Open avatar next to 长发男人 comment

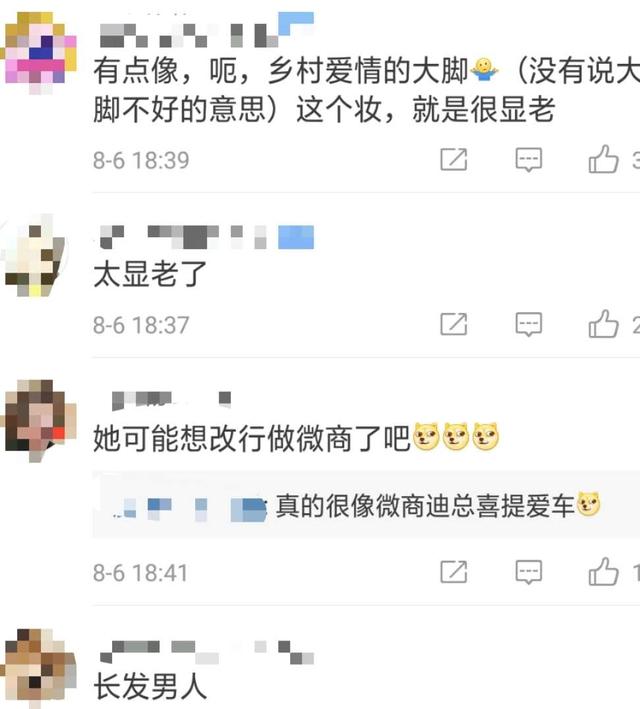pos(39,668)
